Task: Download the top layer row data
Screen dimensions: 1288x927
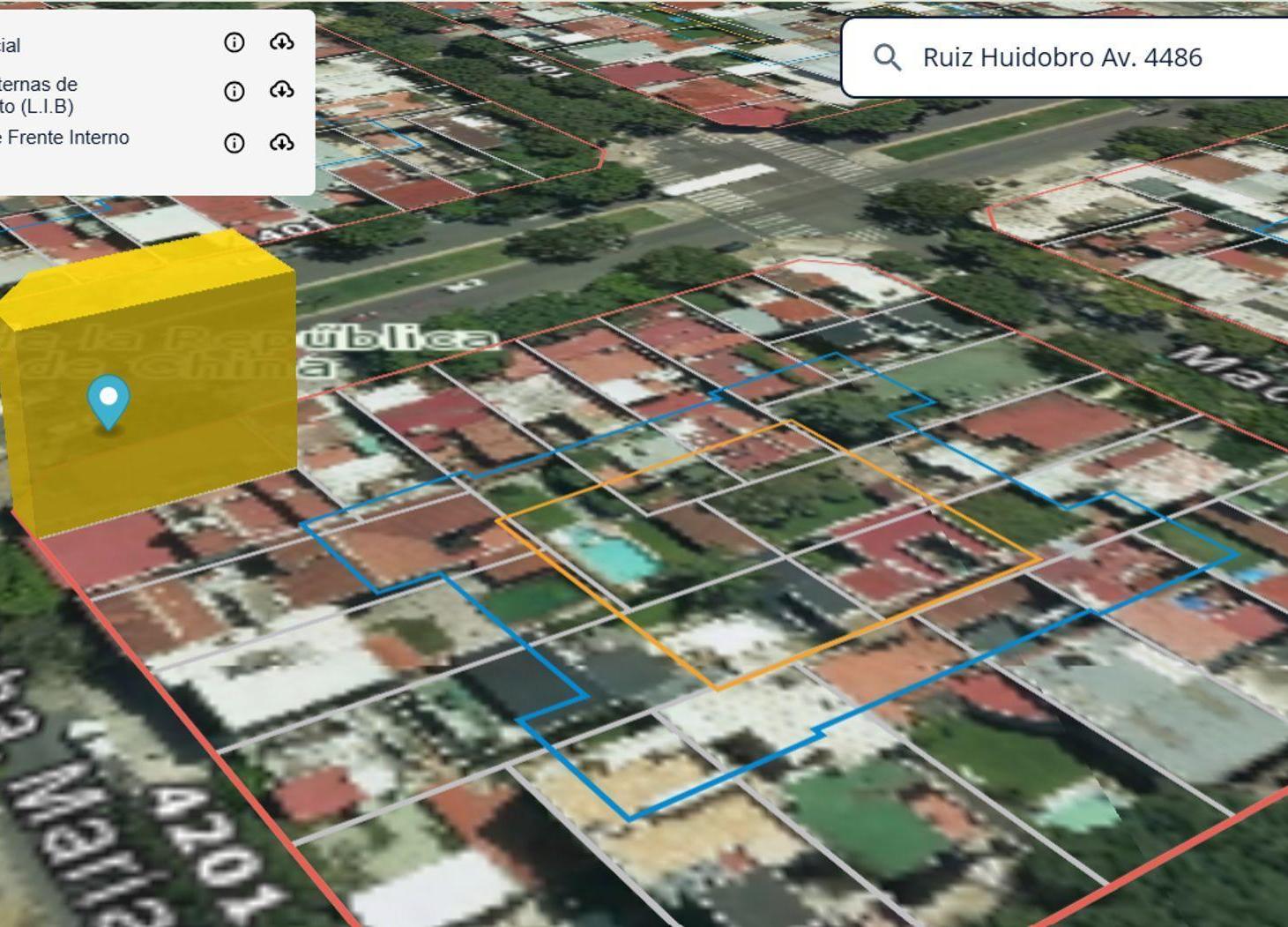Action: pyautogui.click(x=281, y=41)
